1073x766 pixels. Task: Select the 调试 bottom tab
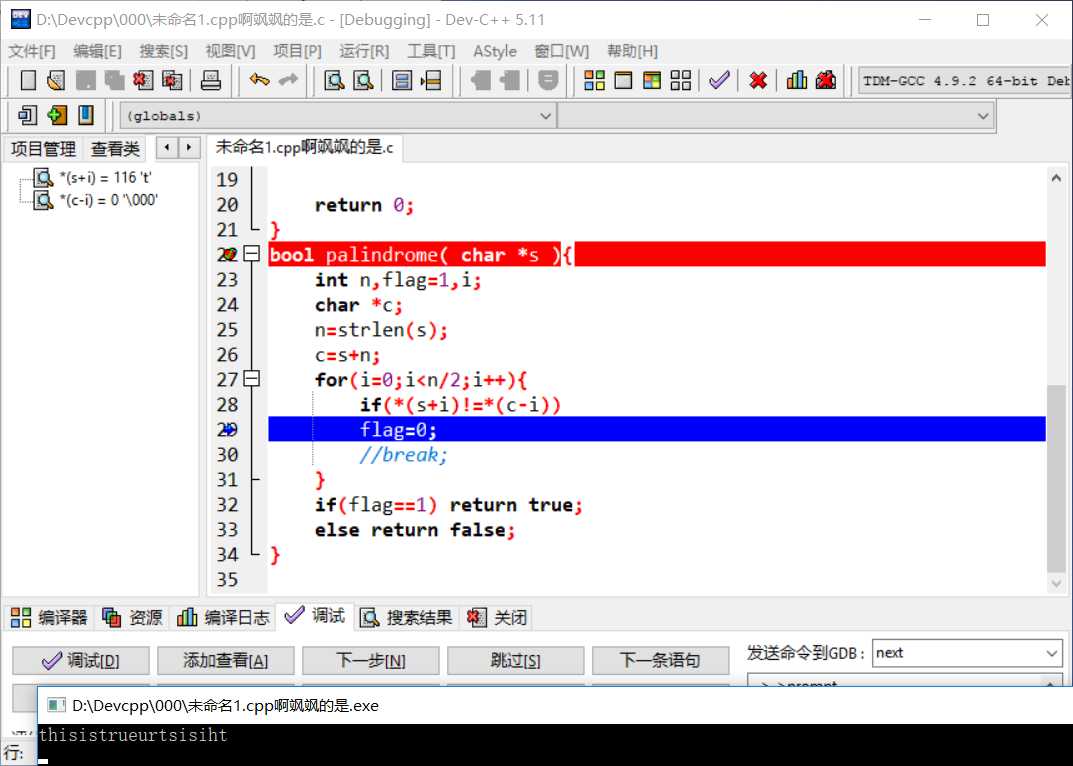(x=315, y=616)
